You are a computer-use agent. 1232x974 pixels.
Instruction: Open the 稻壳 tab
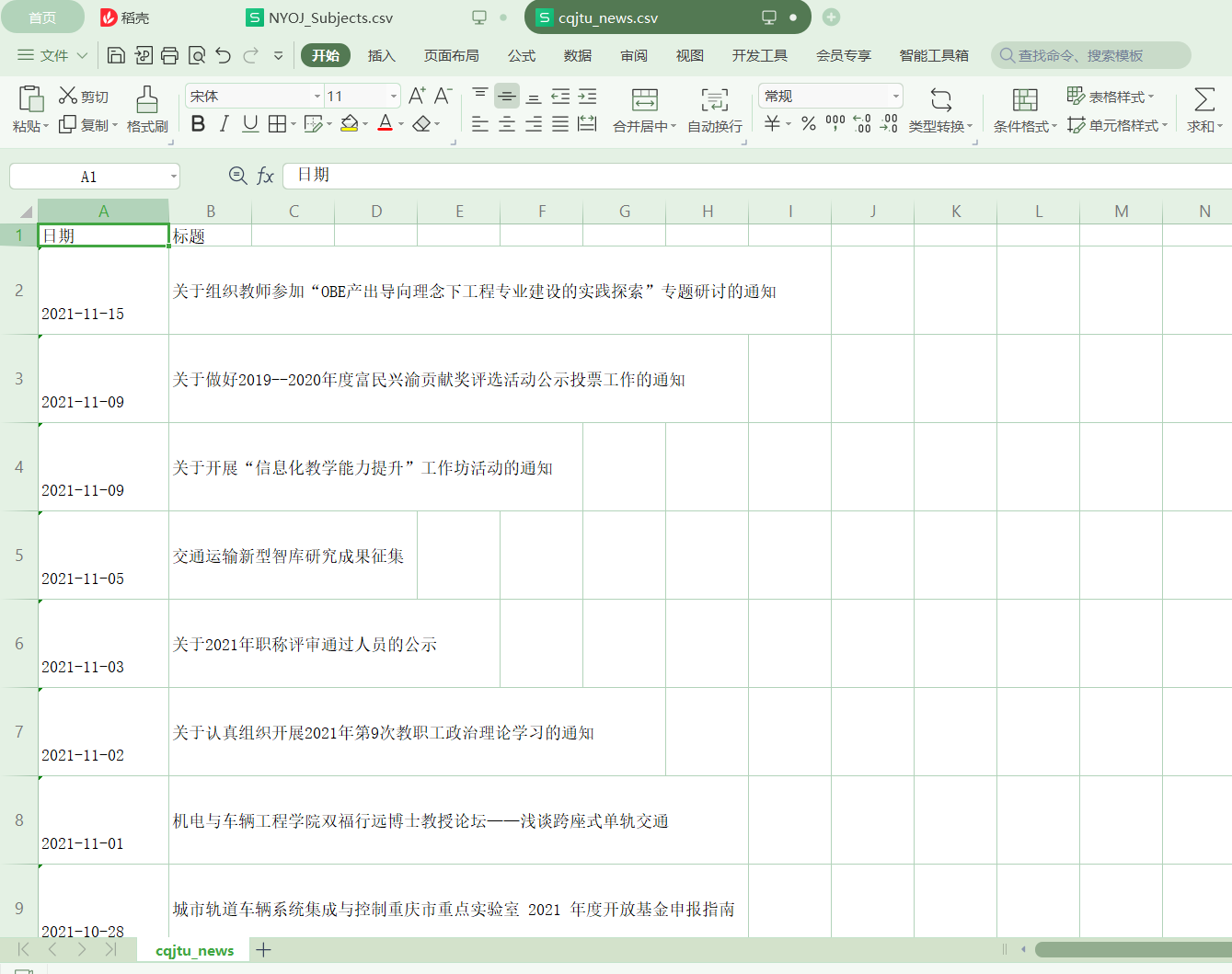(x=125, y=17)
